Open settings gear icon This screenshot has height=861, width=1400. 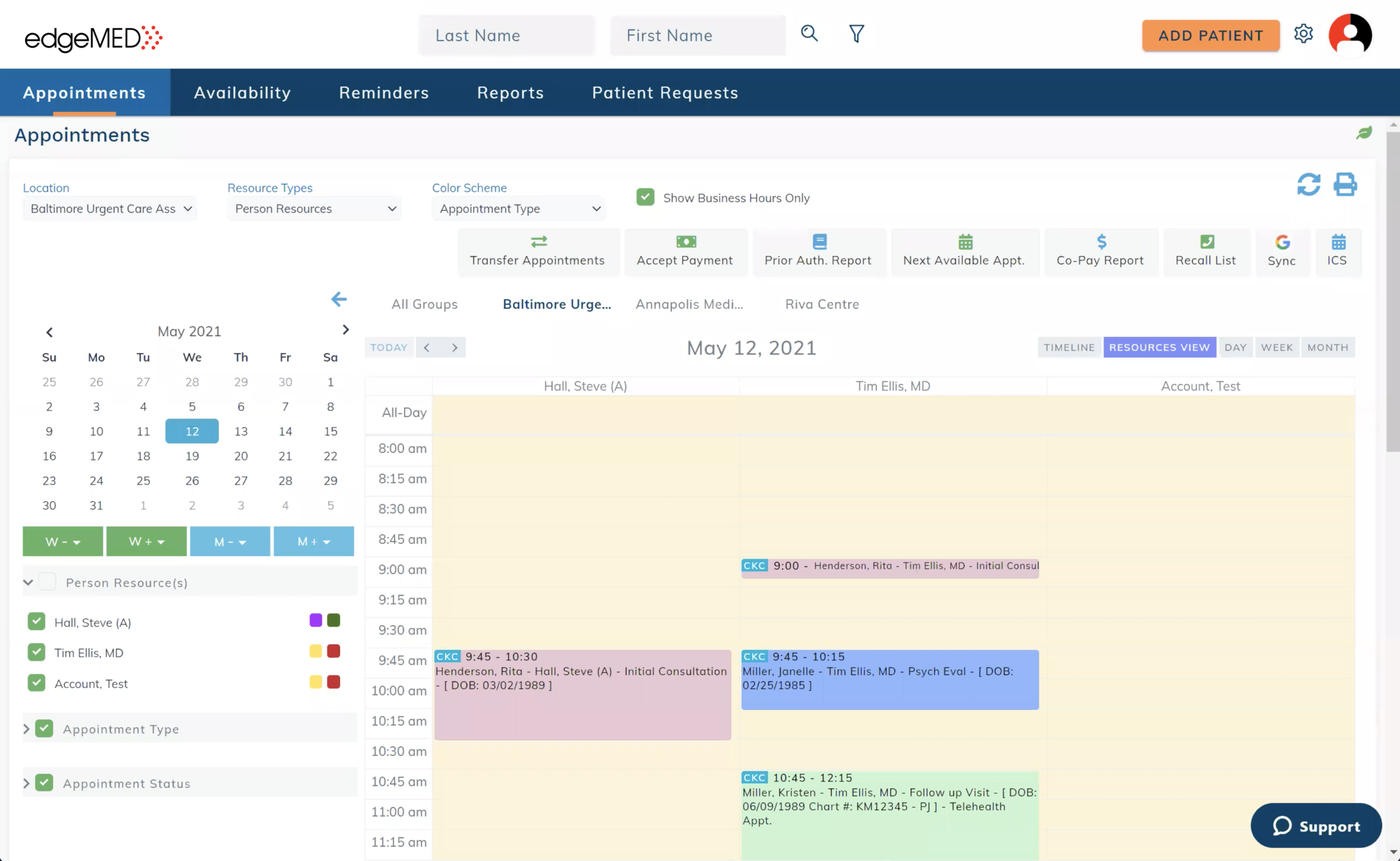pos(1303,34)
